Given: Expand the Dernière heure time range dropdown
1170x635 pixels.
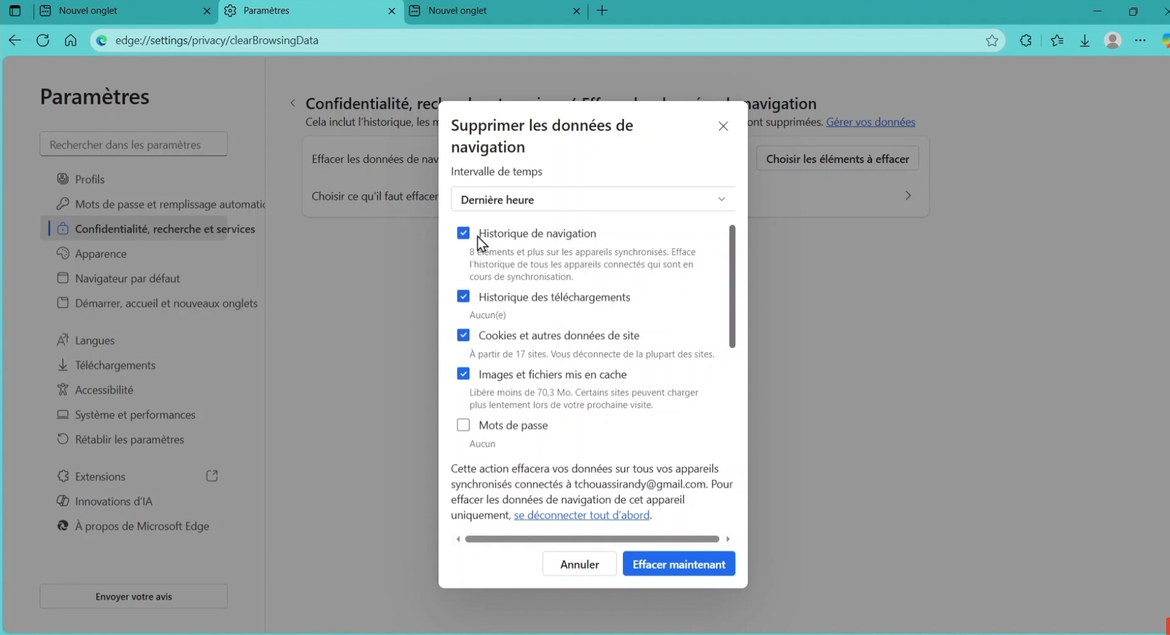Looking at the screenshot, I should 593,199.
